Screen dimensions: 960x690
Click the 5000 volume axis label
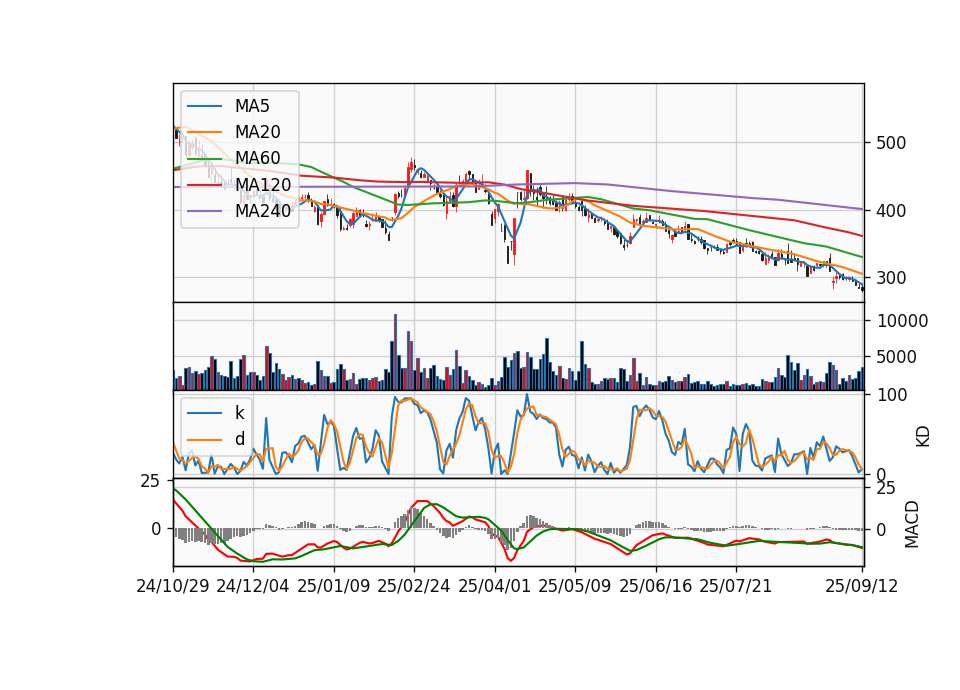(x=896, y=357)
